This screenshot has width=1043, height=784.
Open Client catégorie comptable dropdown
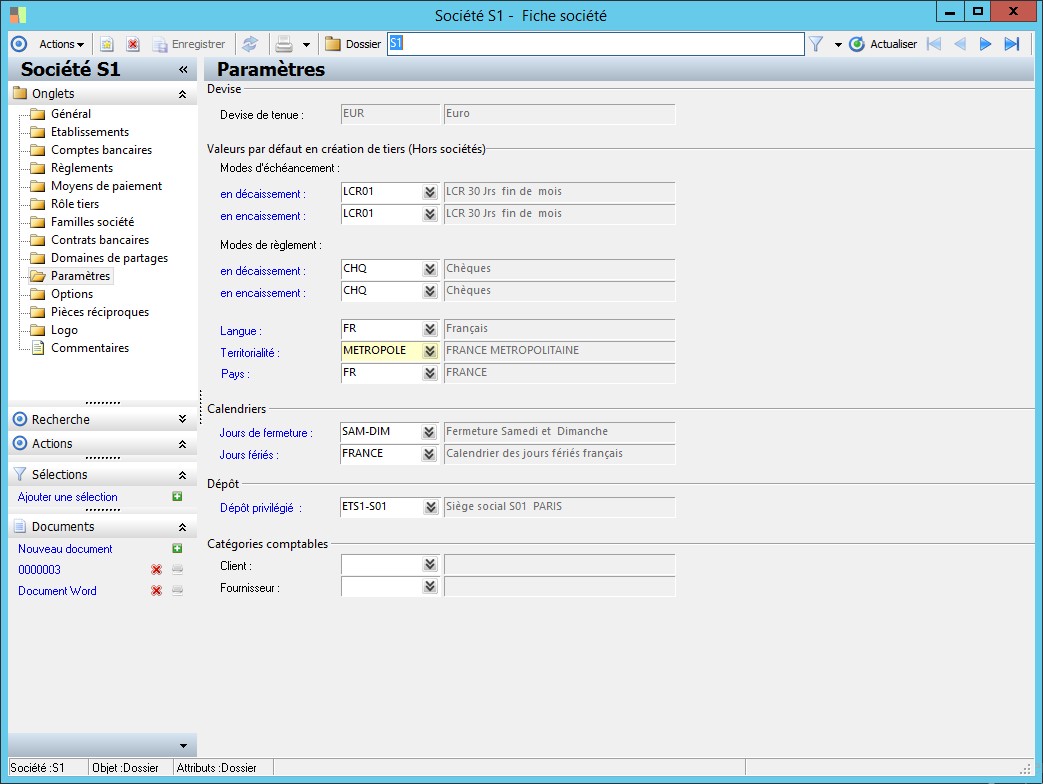click(430, 565)
